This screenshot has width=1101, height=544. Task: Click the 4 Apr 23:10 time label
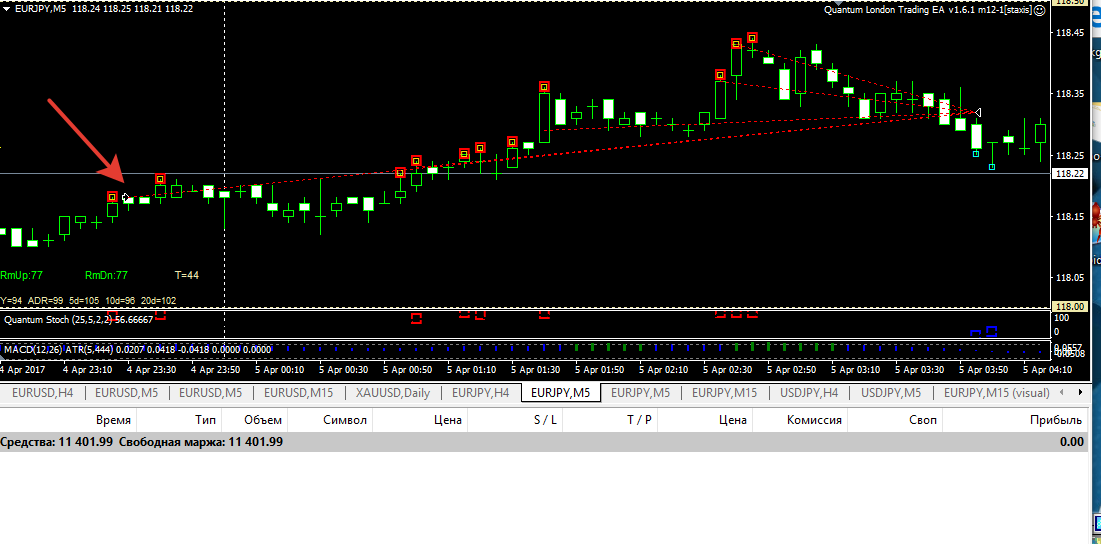click(87, 369)
